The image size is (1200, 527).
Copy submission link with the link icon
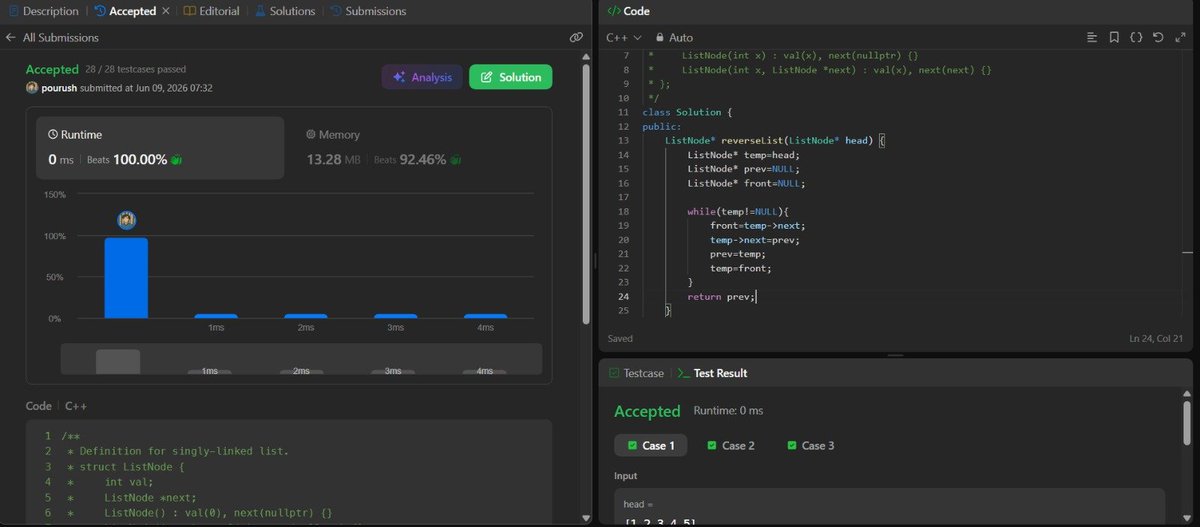575,37
